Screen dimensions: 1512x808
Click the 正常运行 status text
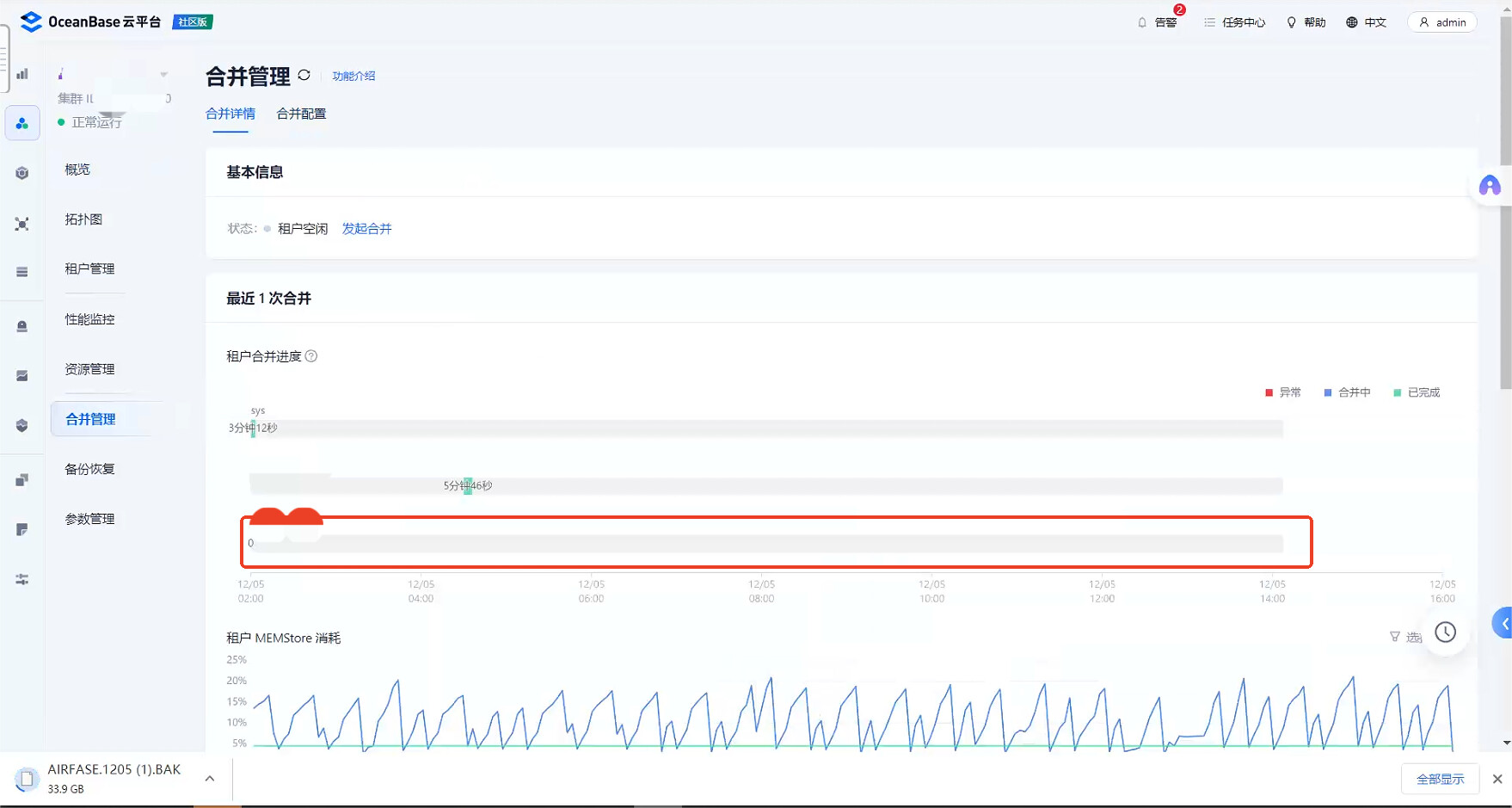(97, 122)
